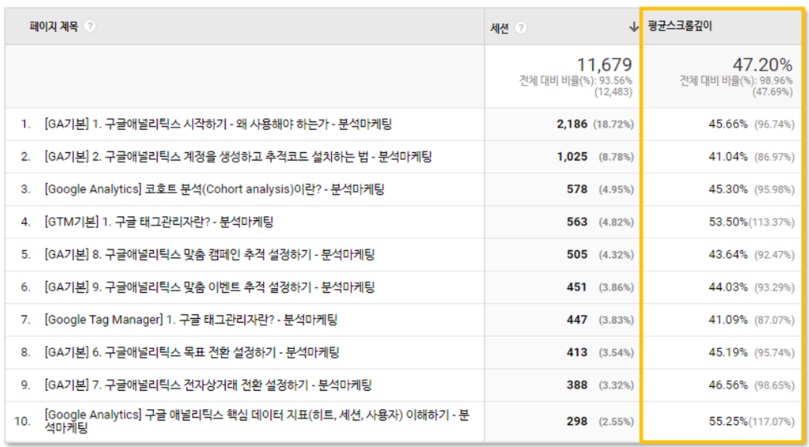Open '[Google Tag Manager] 1. 구글 태그관리자란?' link
The height and width of the screenshot is (447, 809).
tap(191, 320)
